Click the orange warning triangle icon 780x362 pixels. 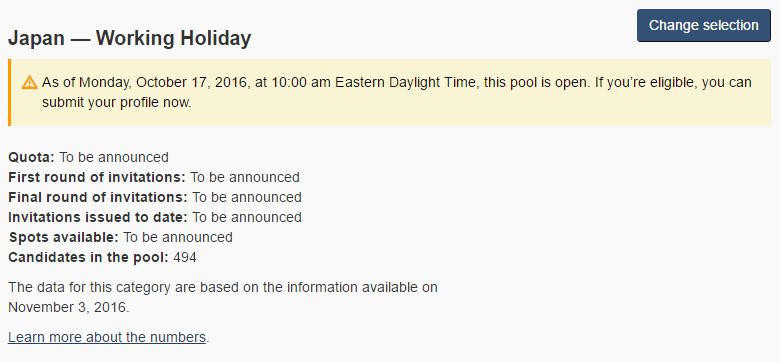point(29,82)
